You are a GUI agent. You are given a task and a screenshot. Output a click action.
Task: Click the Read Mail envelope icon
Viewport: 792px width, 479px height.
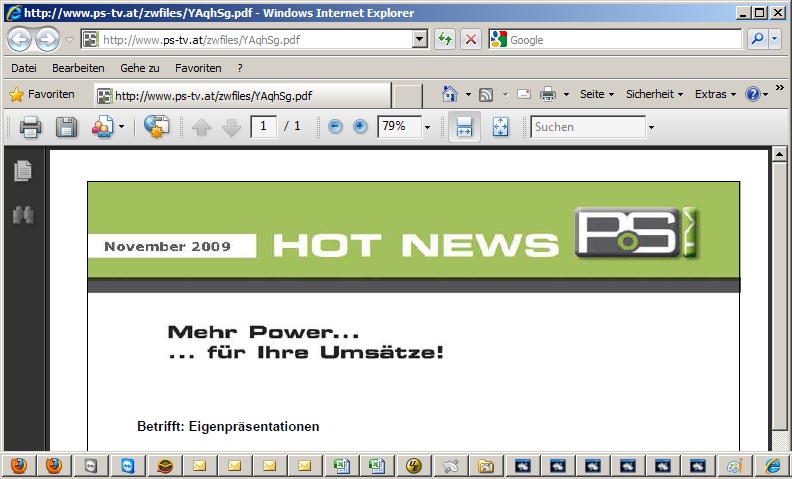(524, 94)
